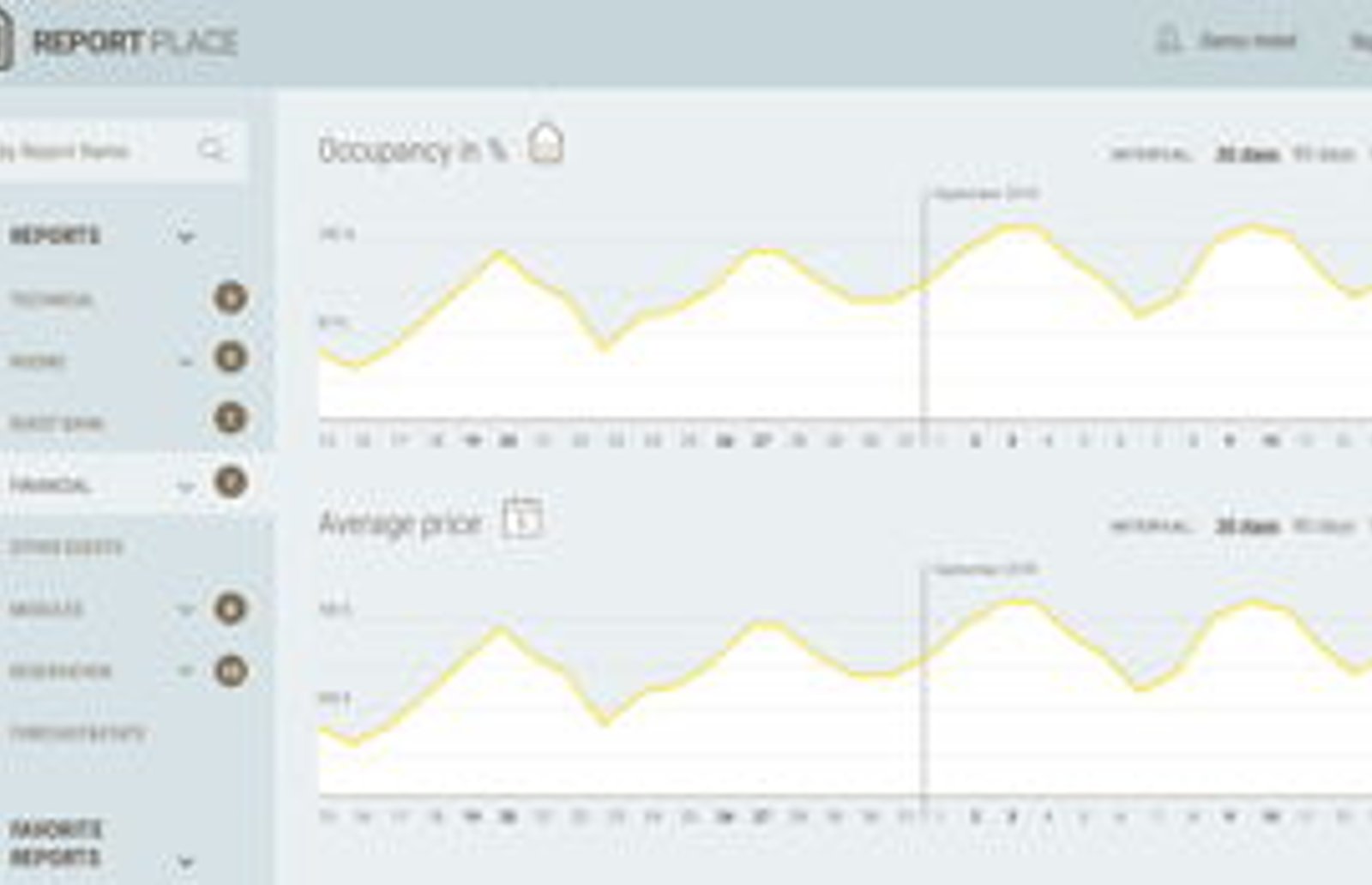1372x885 pixels.
Task: Click the Average price chart title
Action: (400, 523)
